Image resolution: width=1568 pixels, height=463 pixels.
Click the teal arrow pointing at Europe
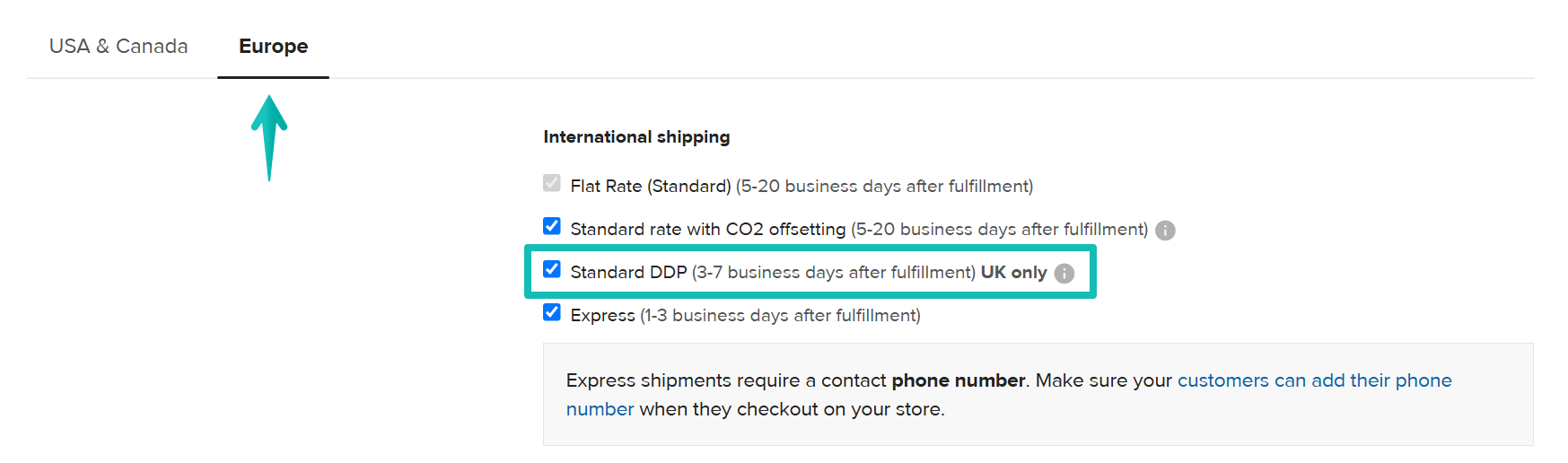[x=269, y=136]
